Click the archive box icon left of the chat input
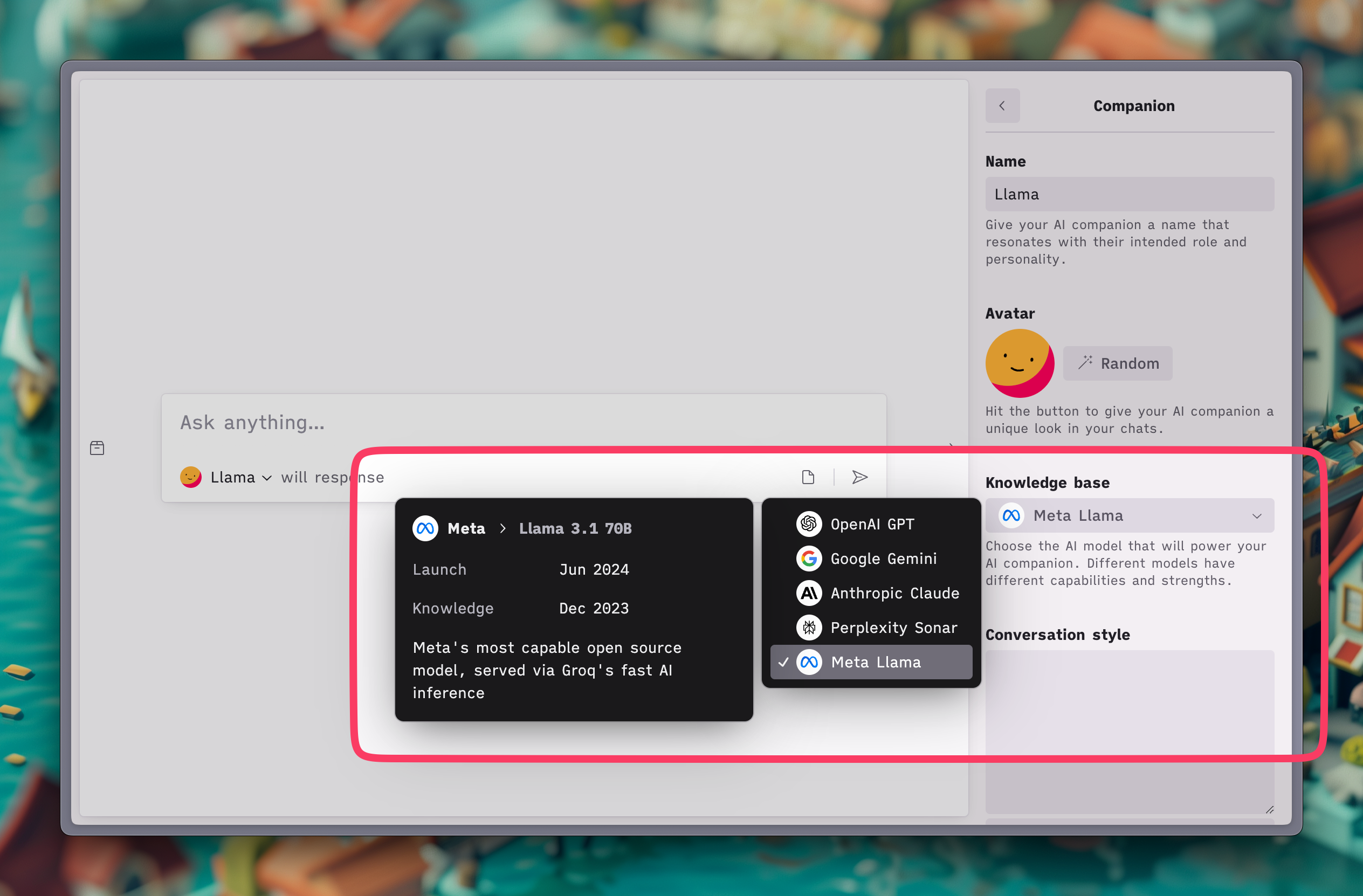1363x896 pixels. [98, 447]
